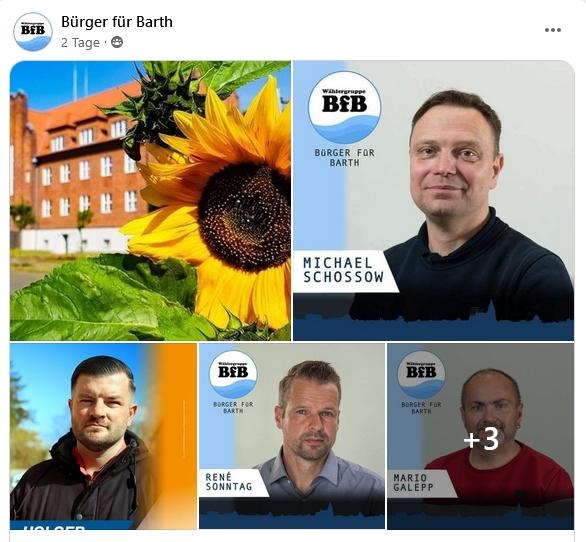The width and height of the screenshot is (586, 542).
Task: Open the photo of man in black jacket
Action: tap(103, 436)
